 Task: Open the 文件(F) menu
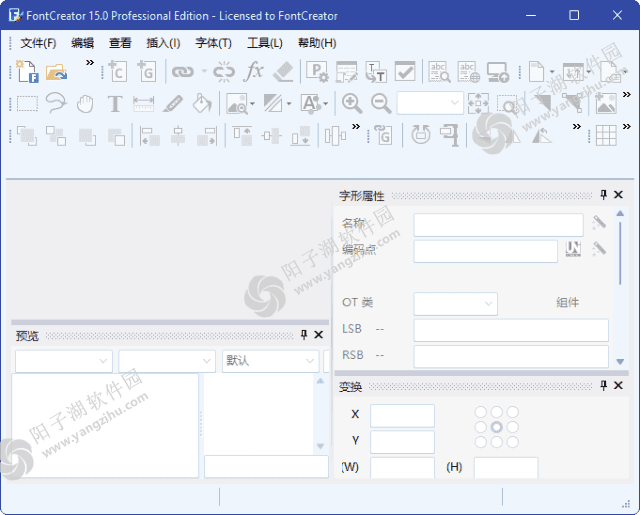(38, 43)
